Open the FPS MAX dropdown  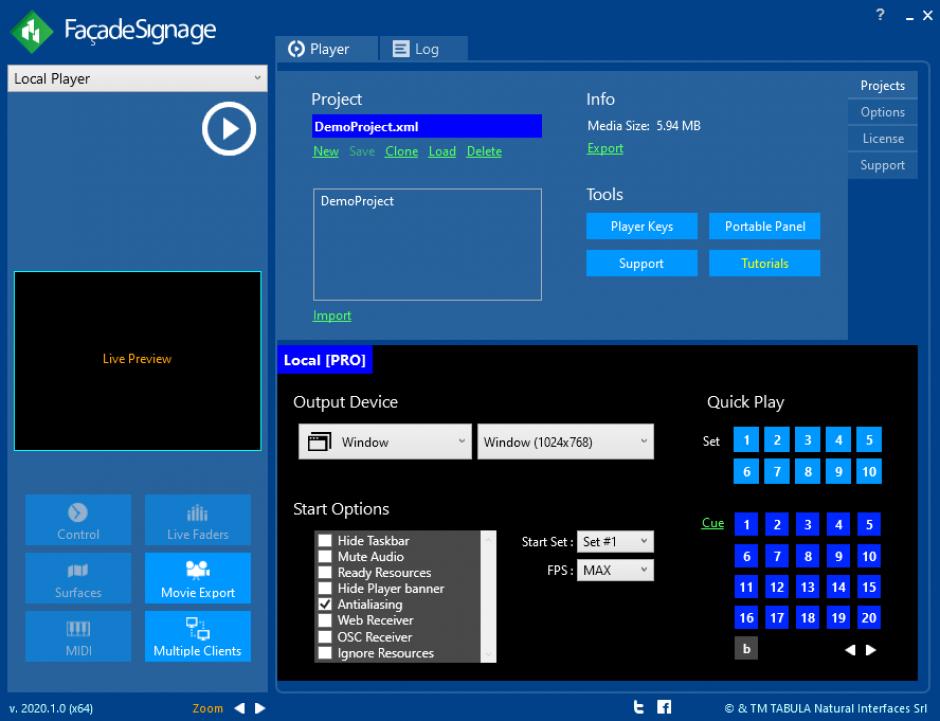615,570
